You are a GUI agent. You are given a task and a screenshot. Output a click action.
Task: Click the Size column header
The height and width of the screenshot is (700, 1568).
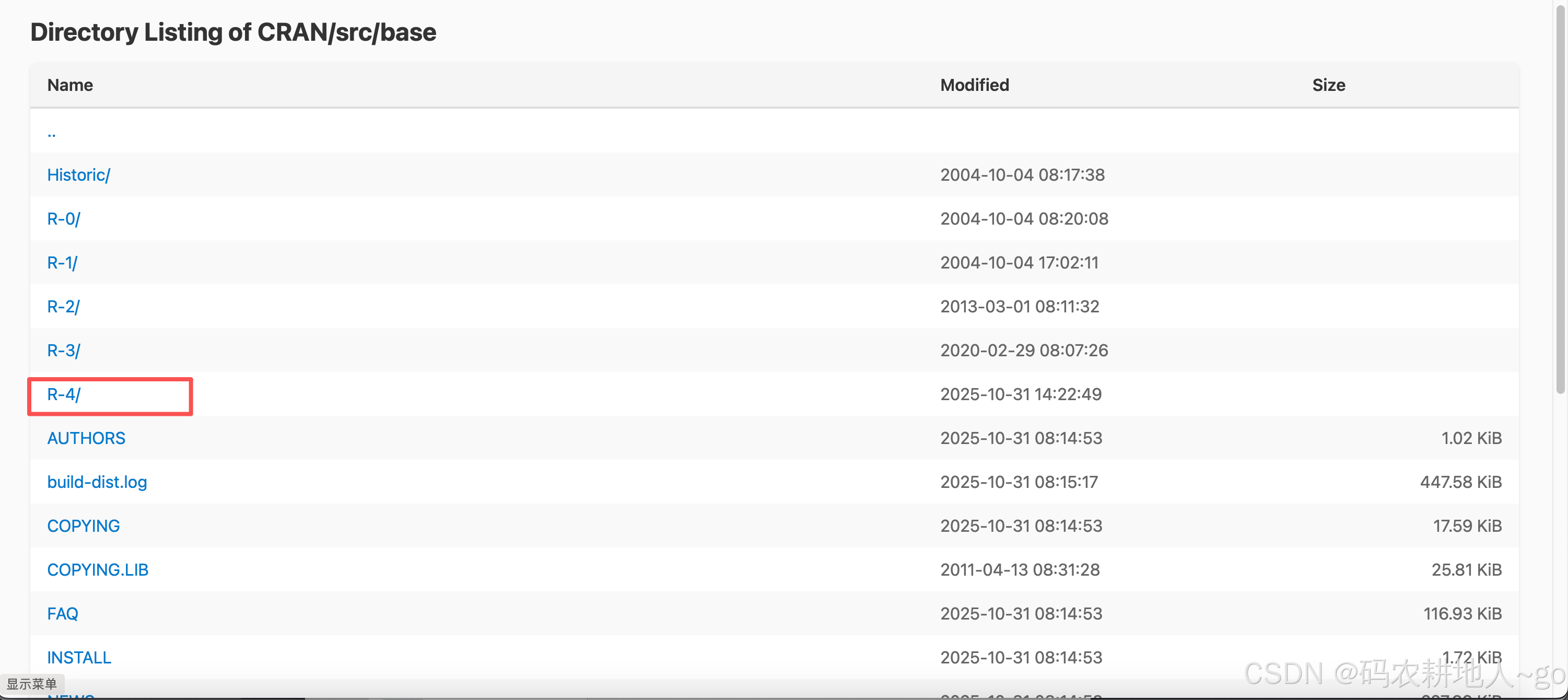(x=1328, y=85)
